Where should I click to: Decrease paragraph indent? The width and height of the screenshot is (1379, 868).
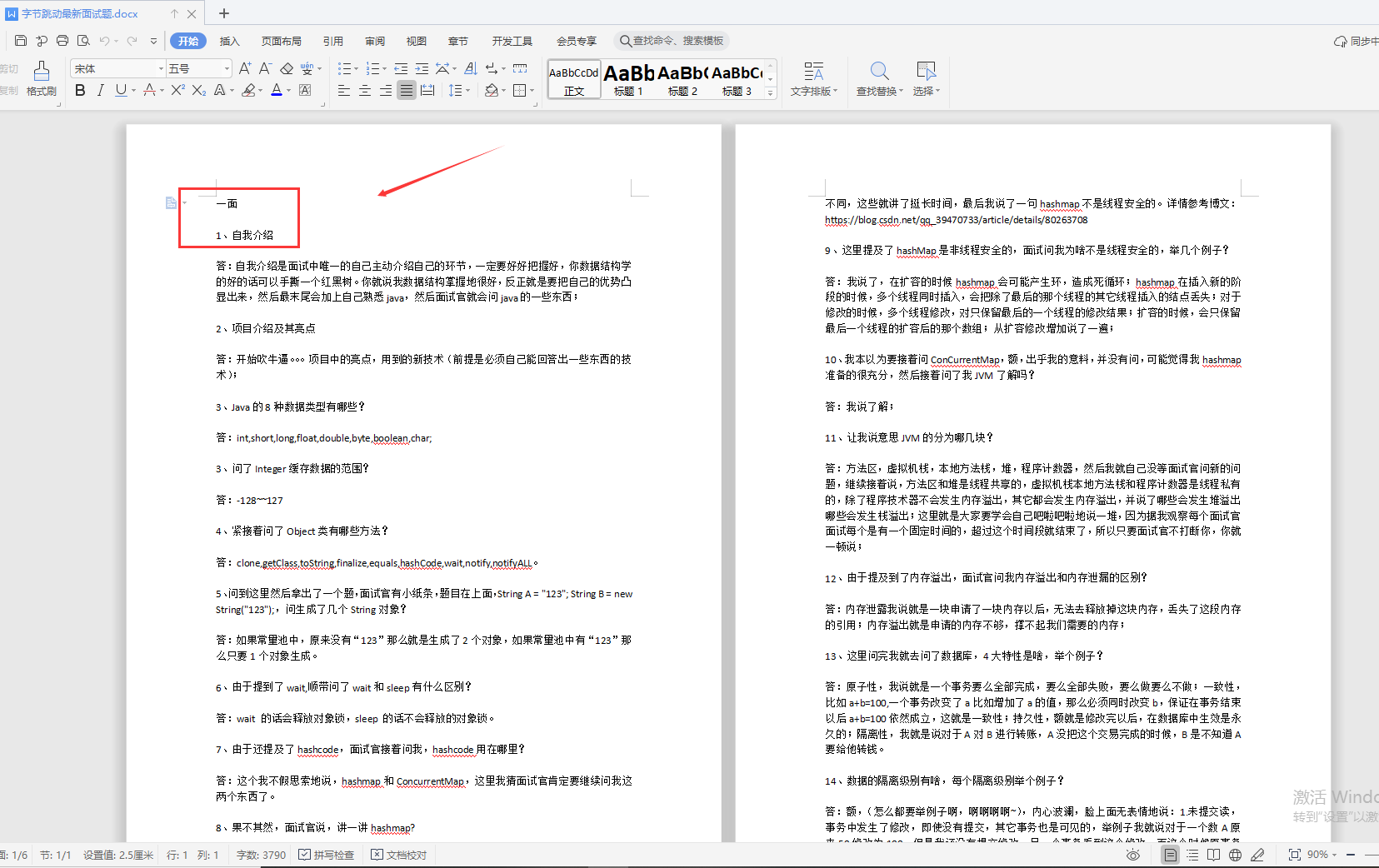pyautogui.click(x=401, y=68)
